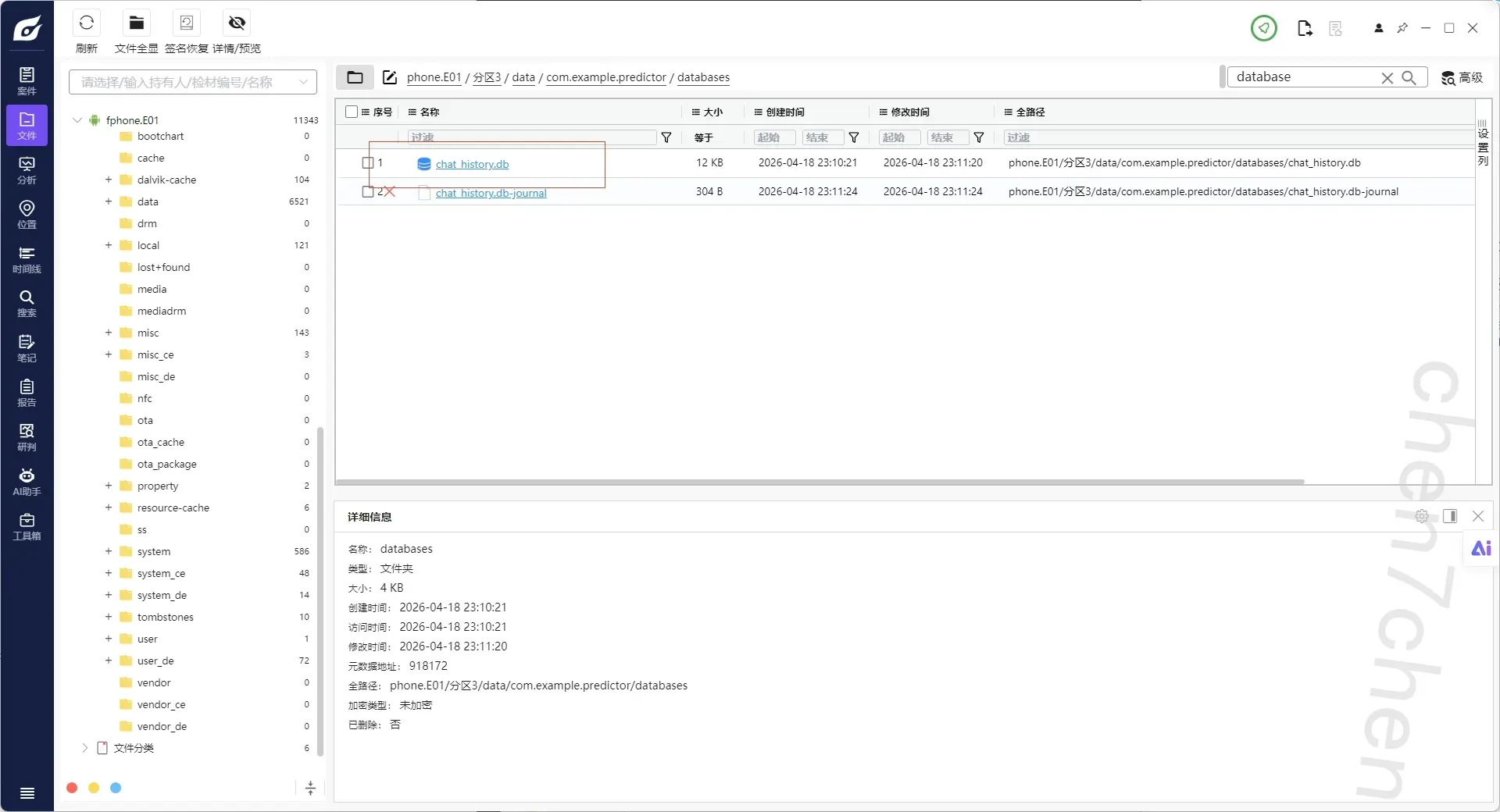Check the box for chat_history.db row

click(368, 162)
